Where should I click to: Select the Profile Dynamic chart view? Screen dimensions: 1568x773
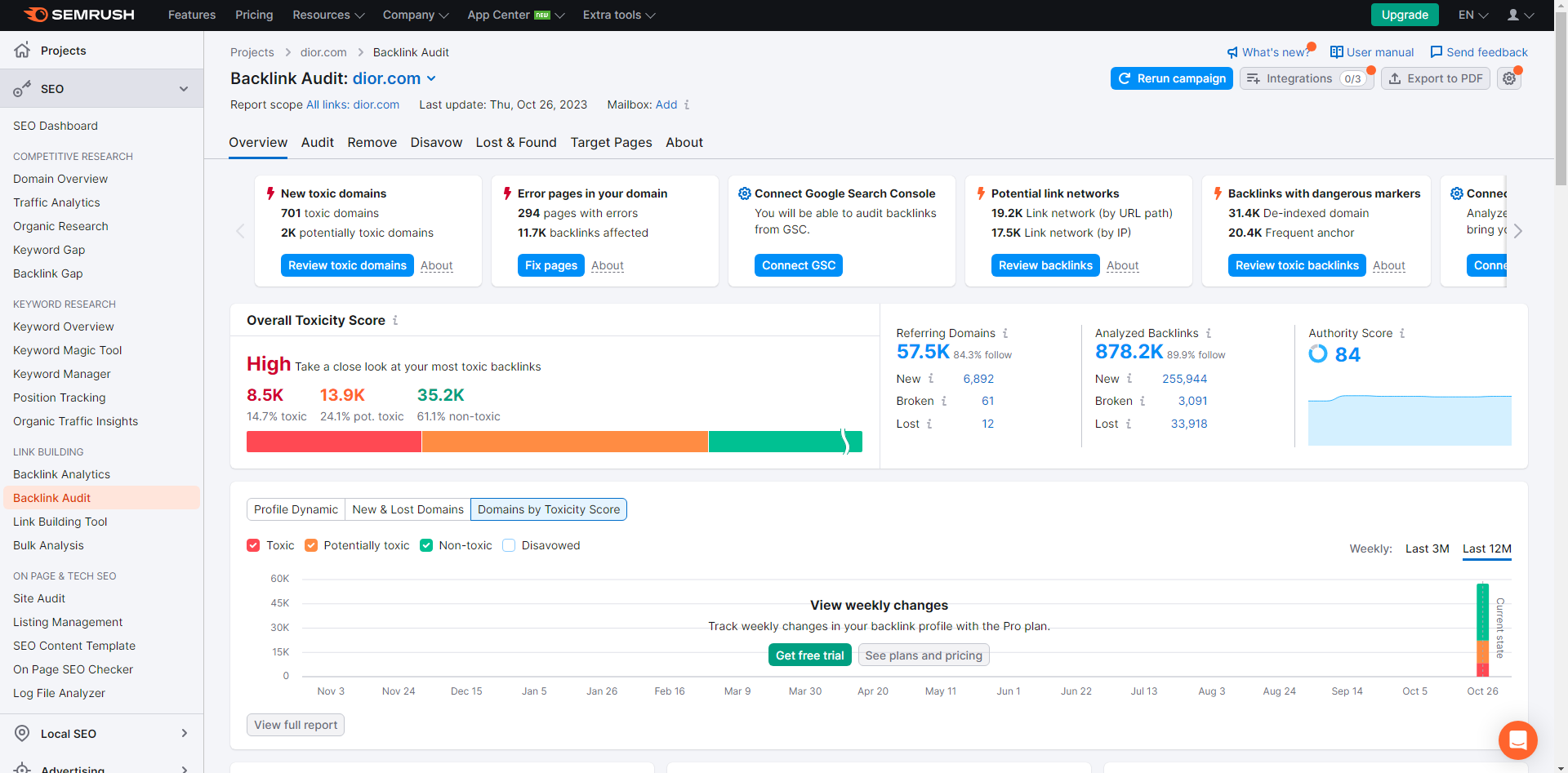point(296,509)
